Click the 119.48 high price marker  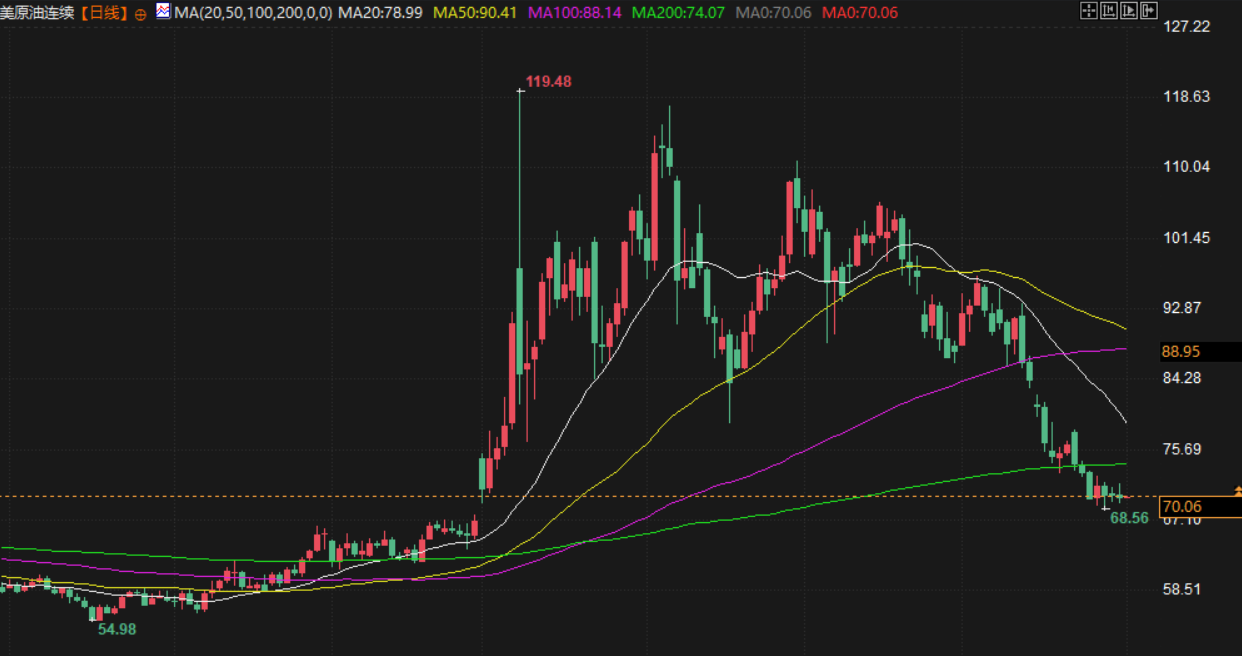pyautogui.click(x=549, y=81)
